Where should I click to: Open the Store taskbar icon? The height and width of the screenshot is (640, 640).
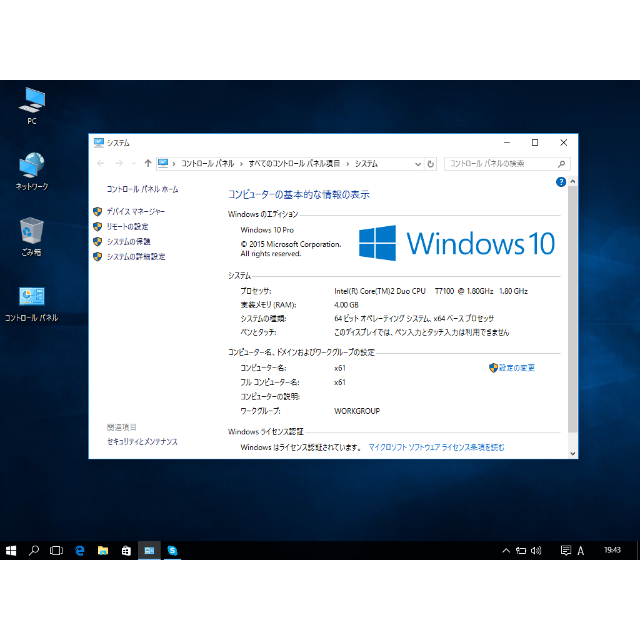point(126,551)
